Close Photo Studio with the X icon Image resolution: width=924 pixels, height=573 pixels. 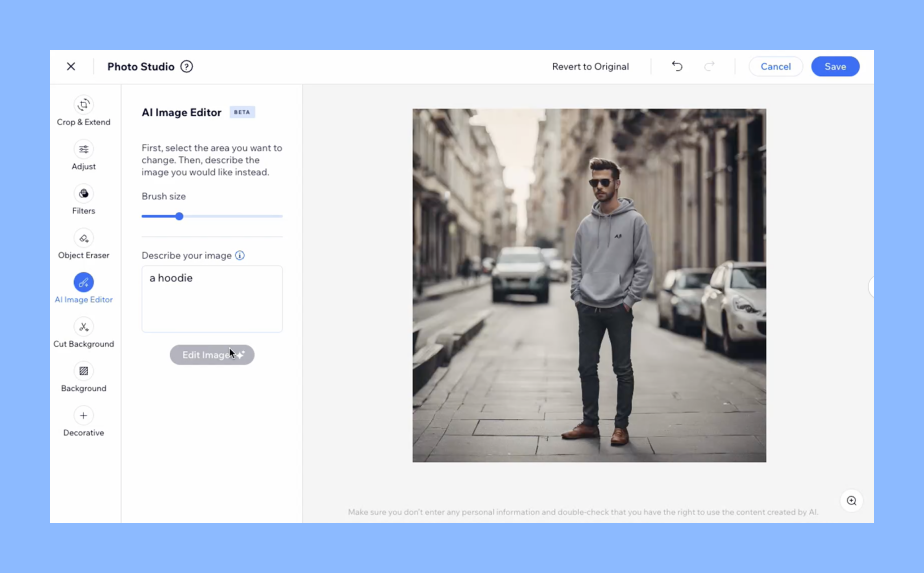tap(71, 67)
